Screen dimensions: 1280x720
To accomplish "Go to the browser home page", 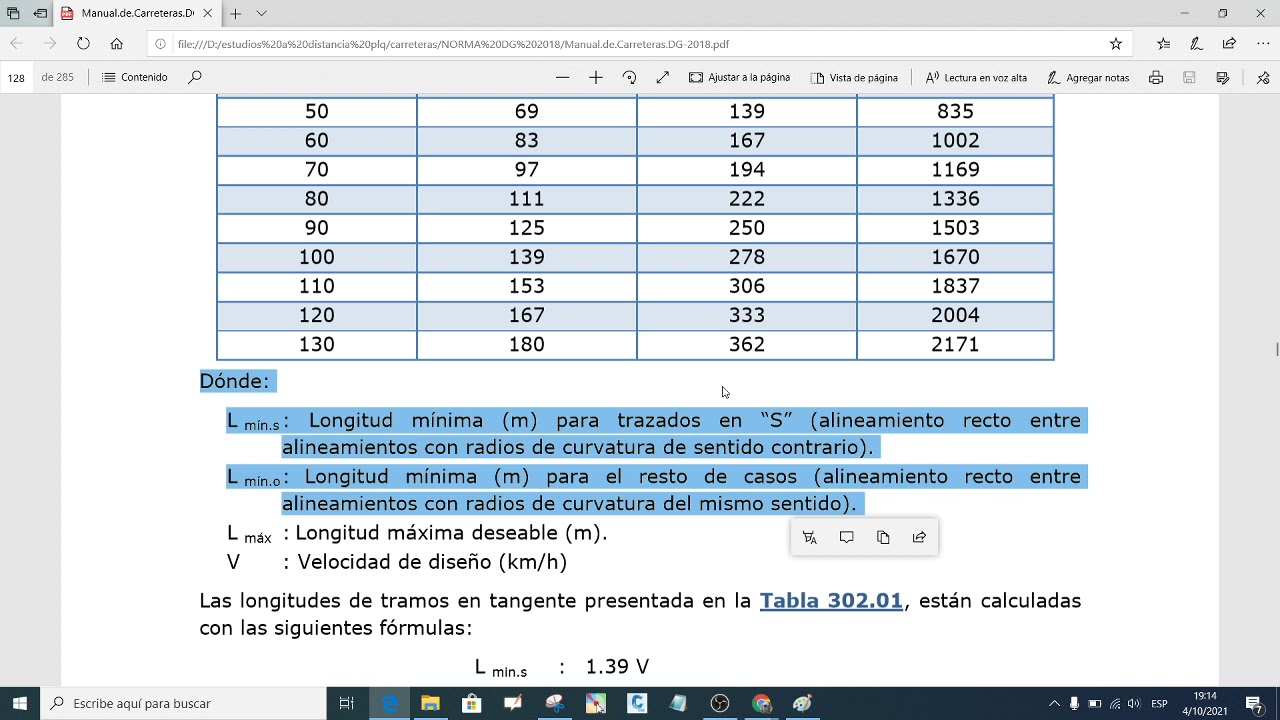I will coord(117,44).
